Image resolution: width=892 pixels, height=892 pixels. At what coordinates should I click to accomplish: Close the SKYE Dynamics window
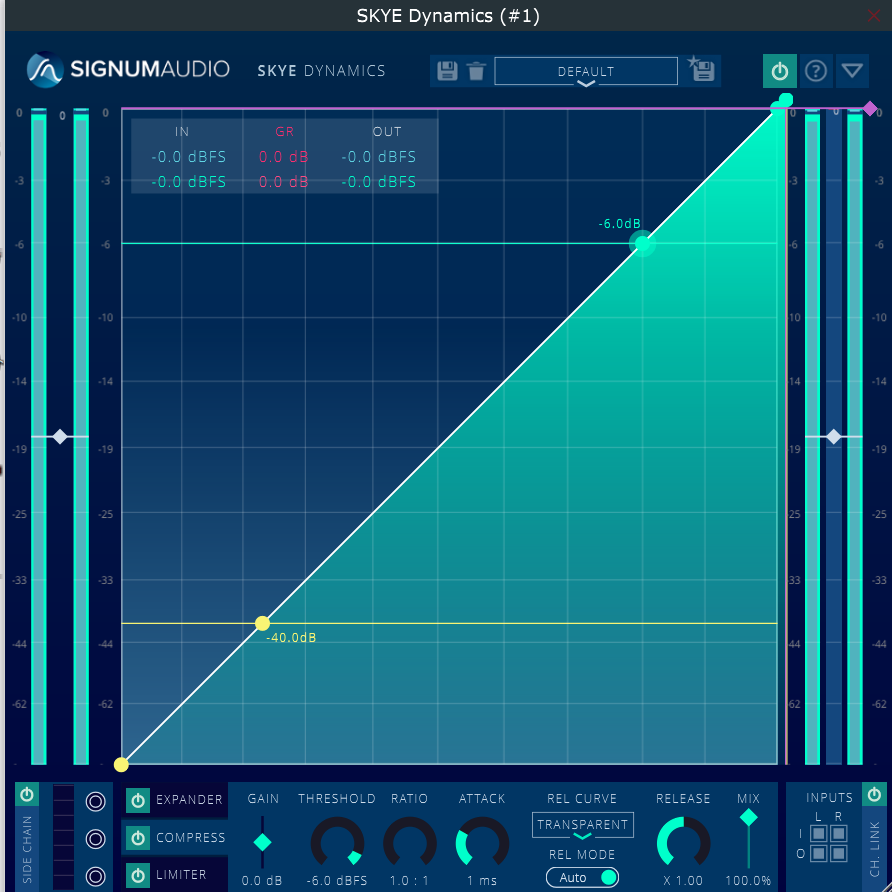(x=874, y=15)
